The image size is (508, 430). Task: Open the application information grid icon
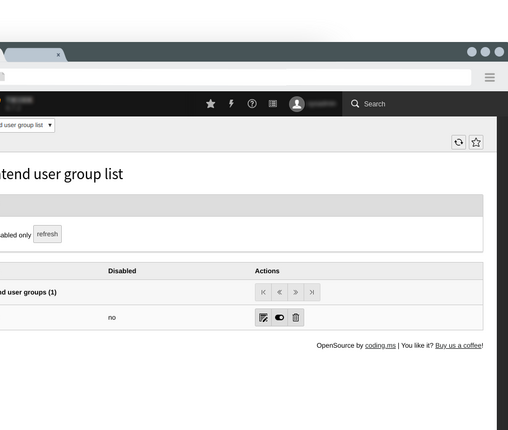[x=273, y=104]
